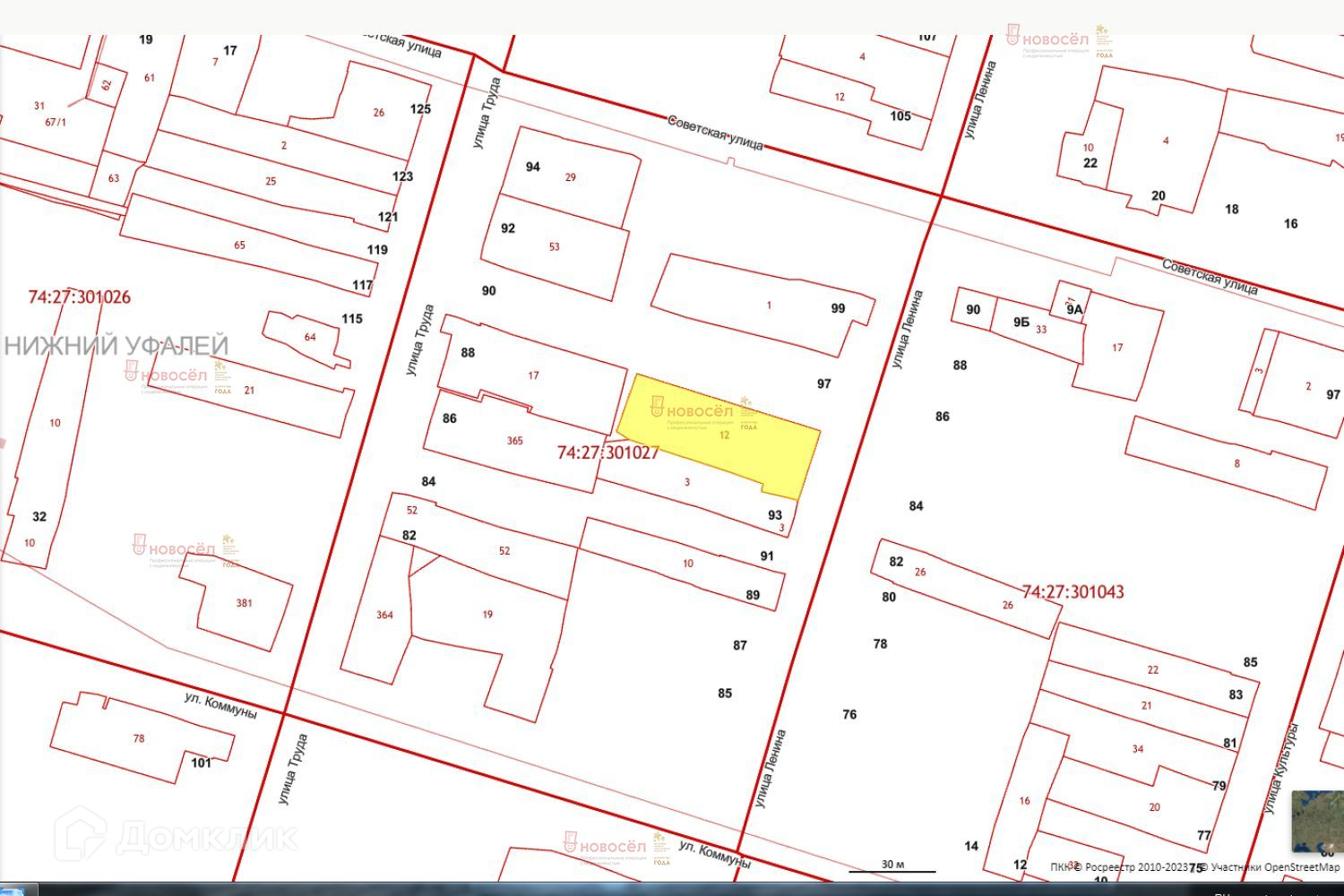Screen dimensions: 1344x896
Task: Click house number 125
Action: 420,109
